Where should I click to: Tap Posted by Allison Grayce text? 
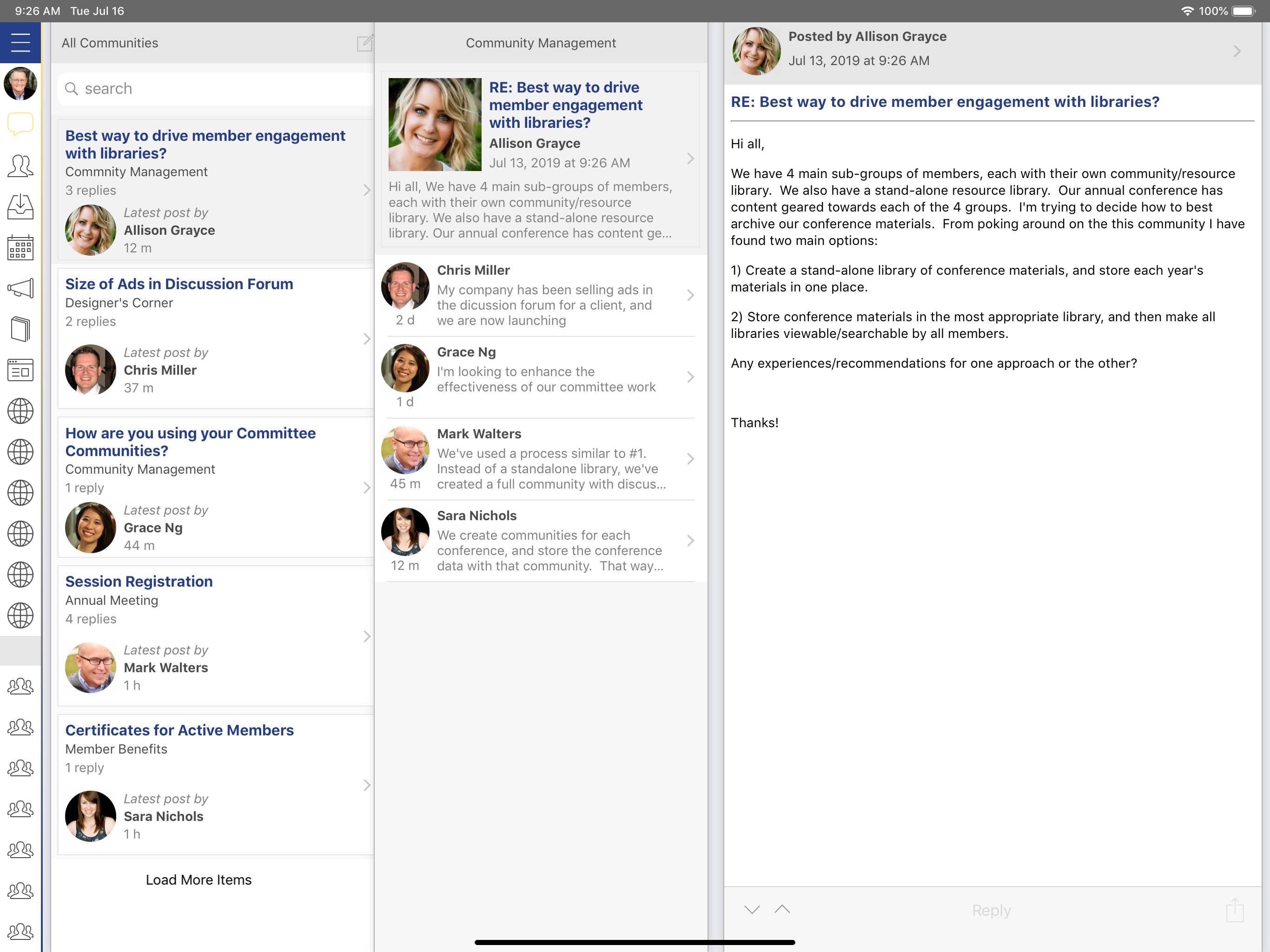(867, 36)
